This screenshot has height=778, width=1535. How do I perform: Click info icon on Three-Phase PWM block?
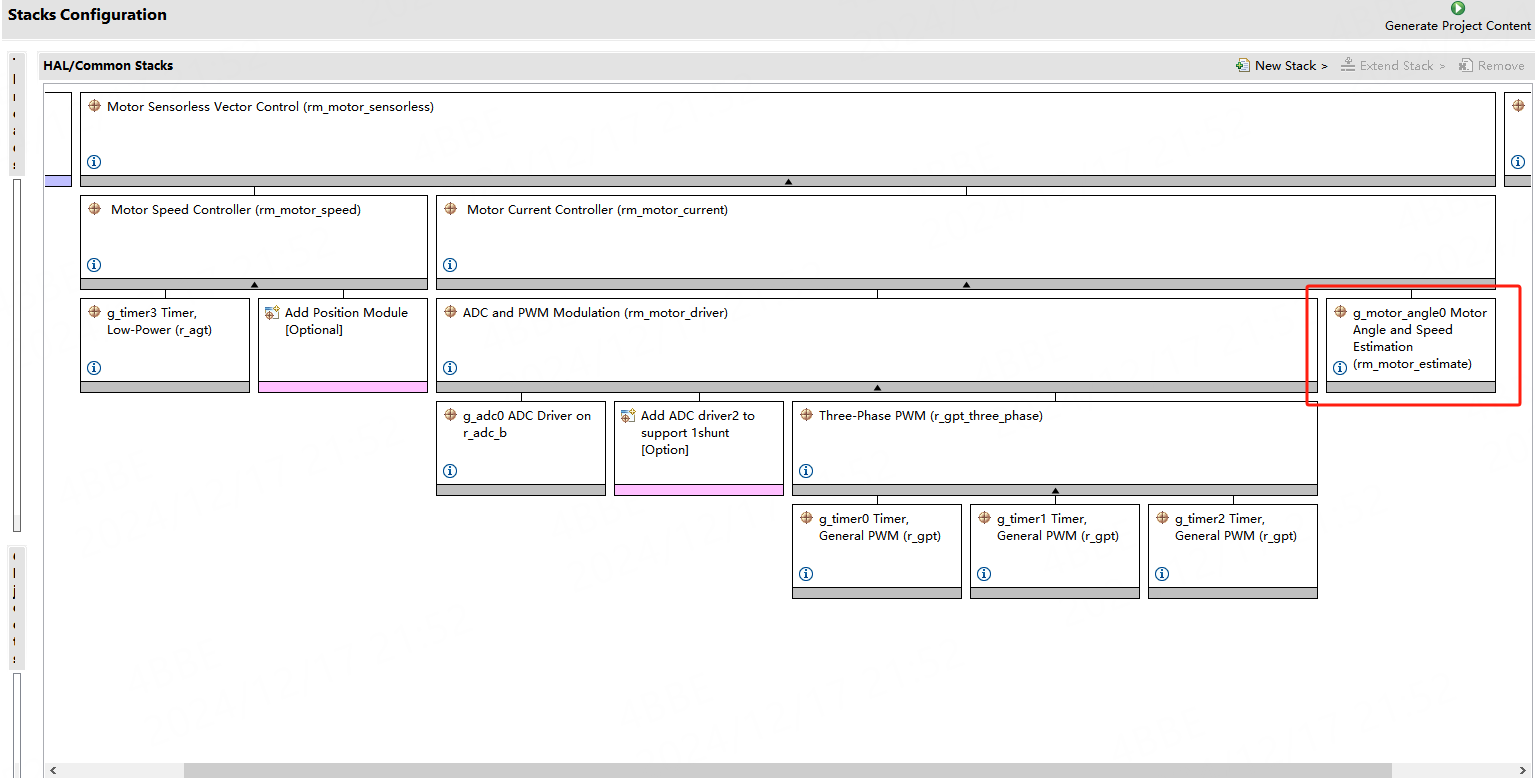(806, 471)
